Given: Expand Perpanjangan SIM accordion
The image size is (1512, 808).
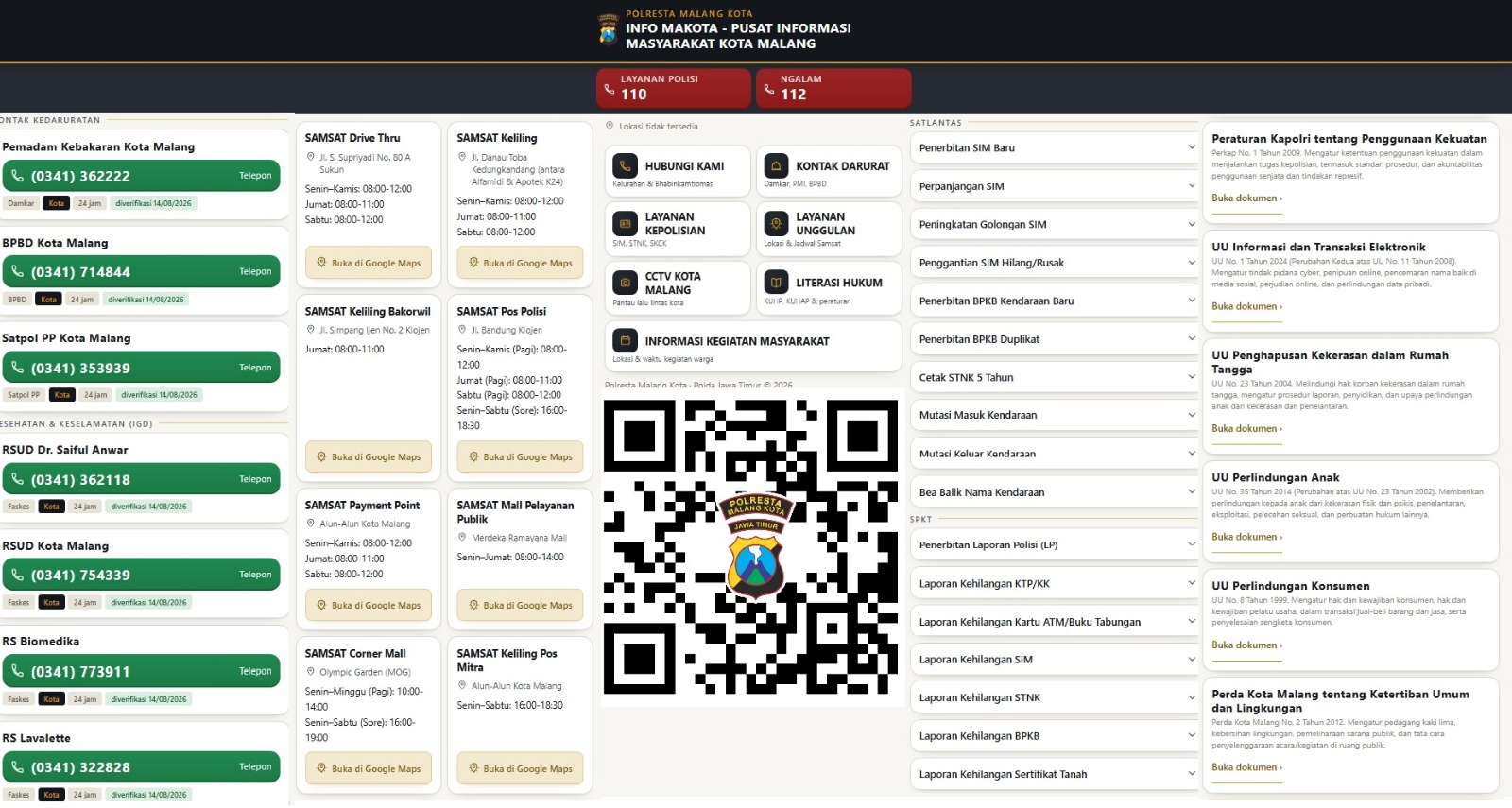Looking at the screenshot, I should pos(1055,186).
